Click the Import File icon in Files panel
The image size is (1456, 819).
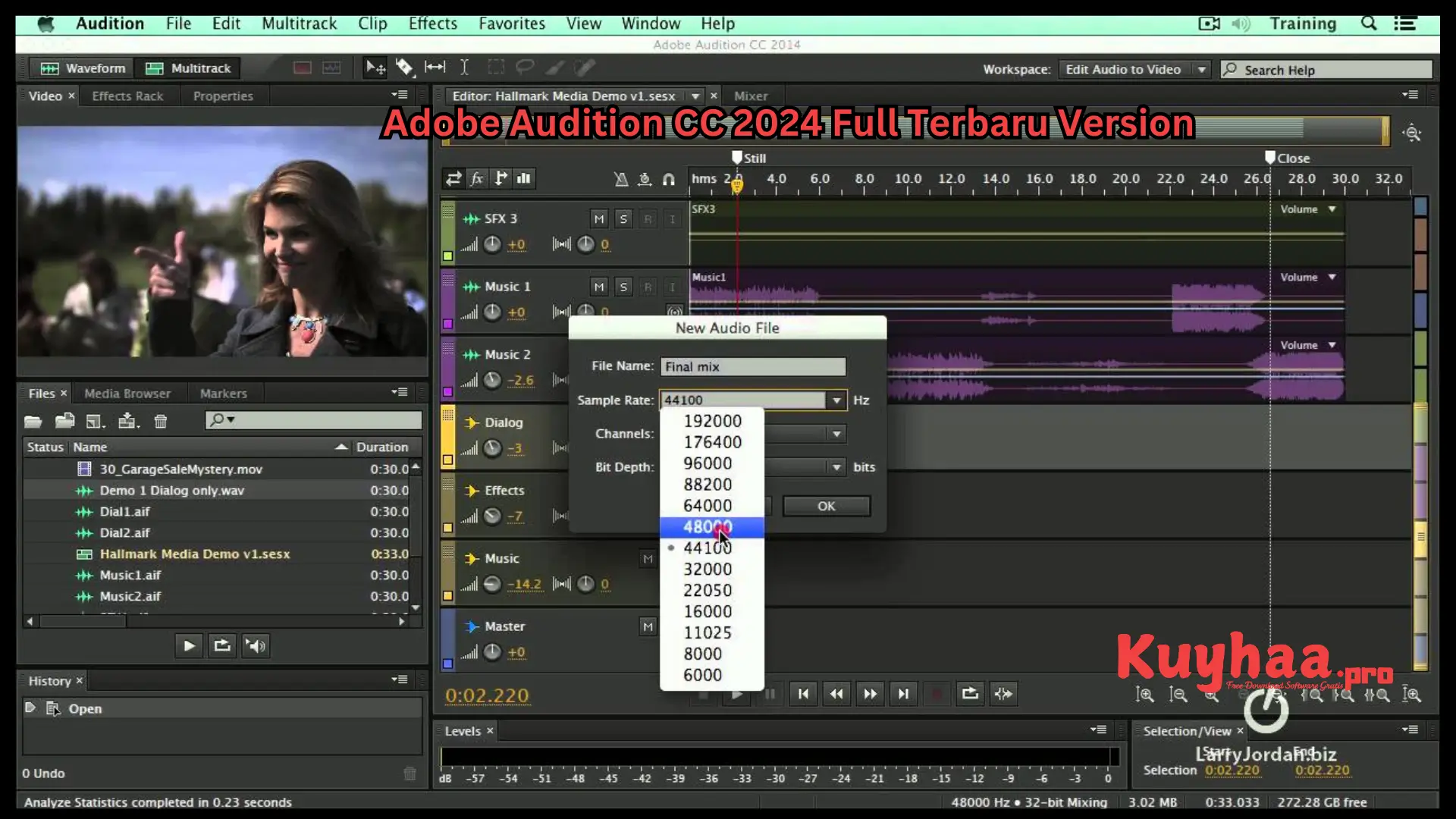65,421
